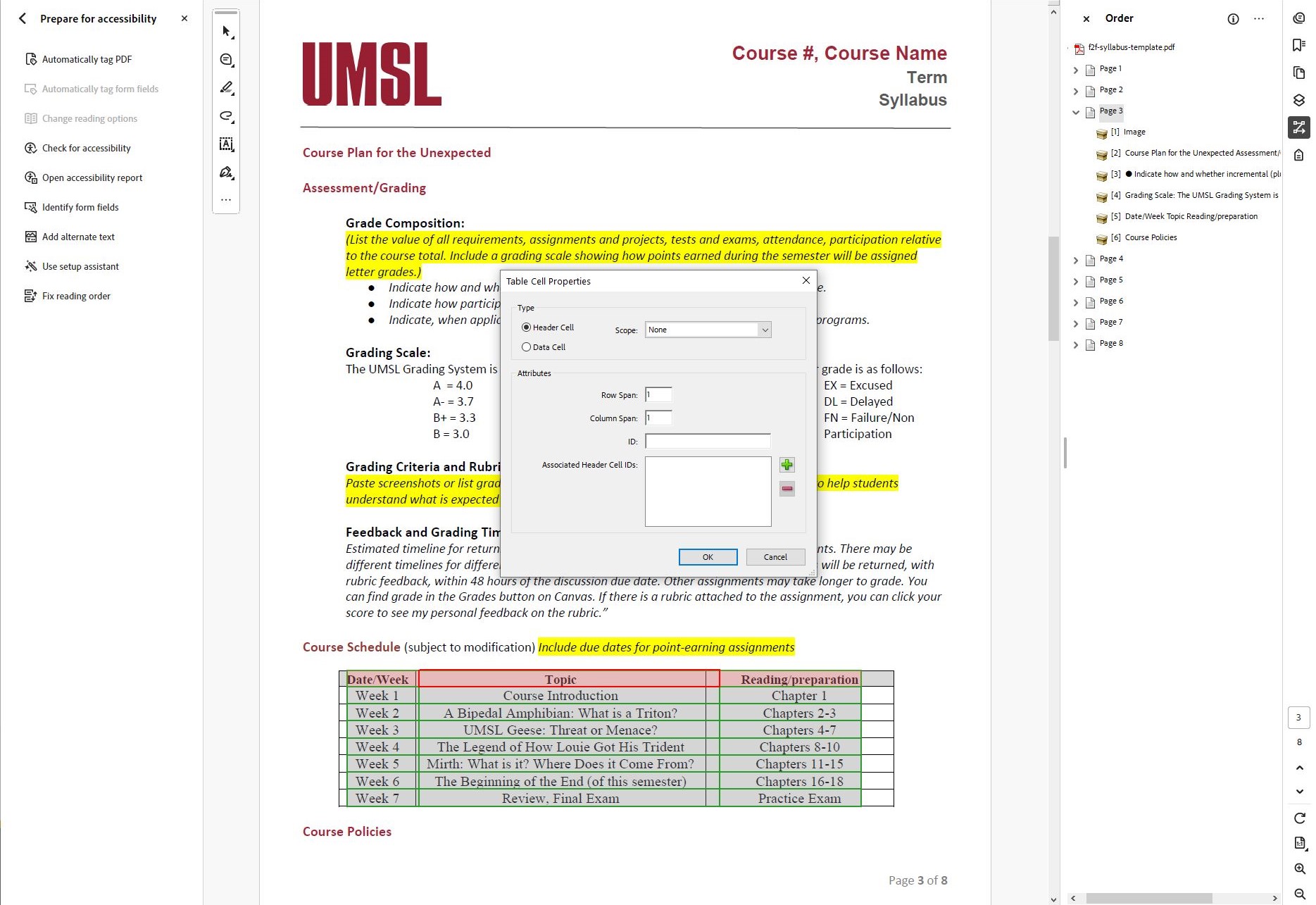
Task: Click Associated Header Cell IDs list box
Action: click(x=708, y=492)
